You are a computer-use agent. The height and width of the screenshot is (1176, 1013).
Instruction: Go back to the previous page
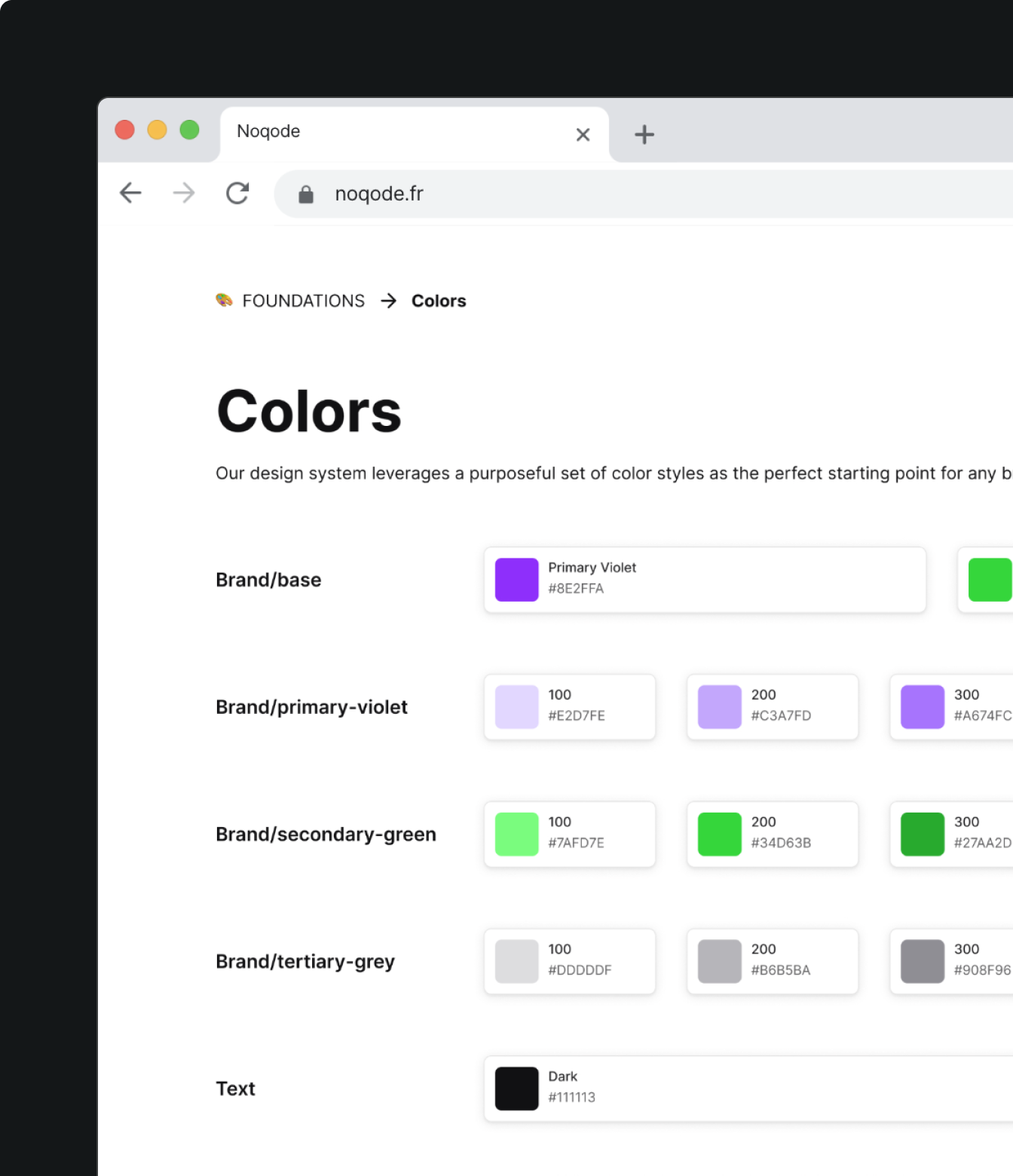click(x=130, y=193)
